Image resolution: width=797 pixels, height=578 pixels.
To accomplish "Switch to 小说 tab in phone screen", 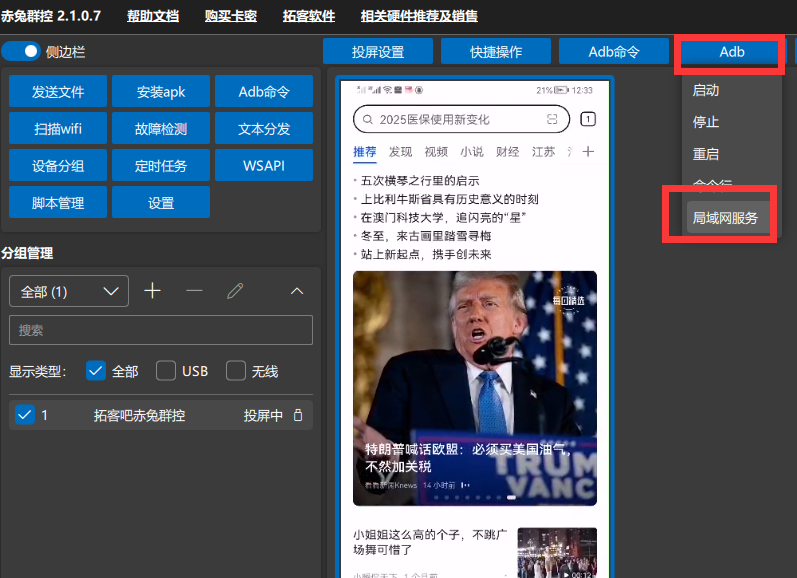I will pyautogui.click(x=472, y=151).
